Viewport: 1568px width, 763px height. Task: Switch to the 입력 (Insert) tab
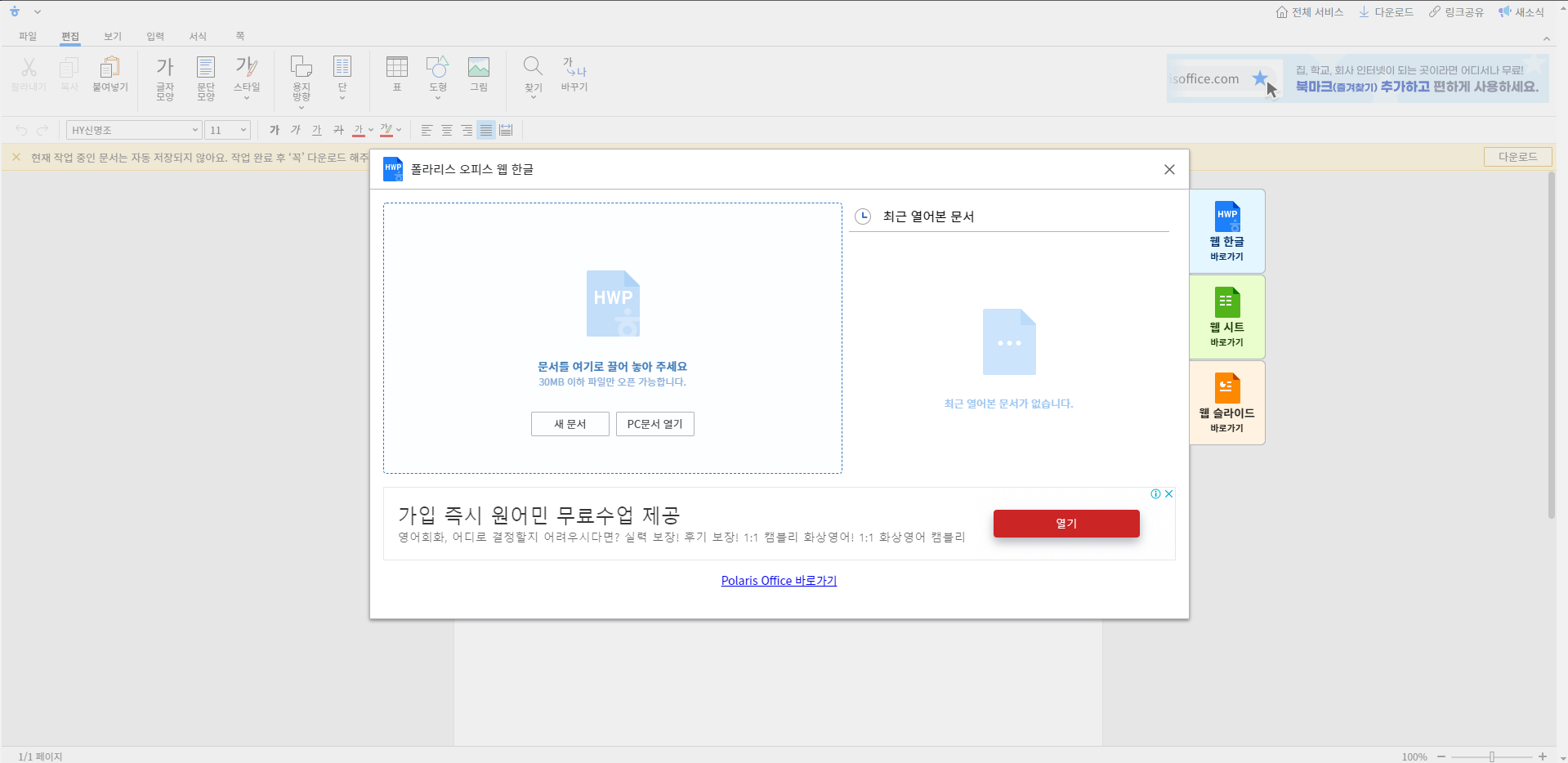point(155,37)
